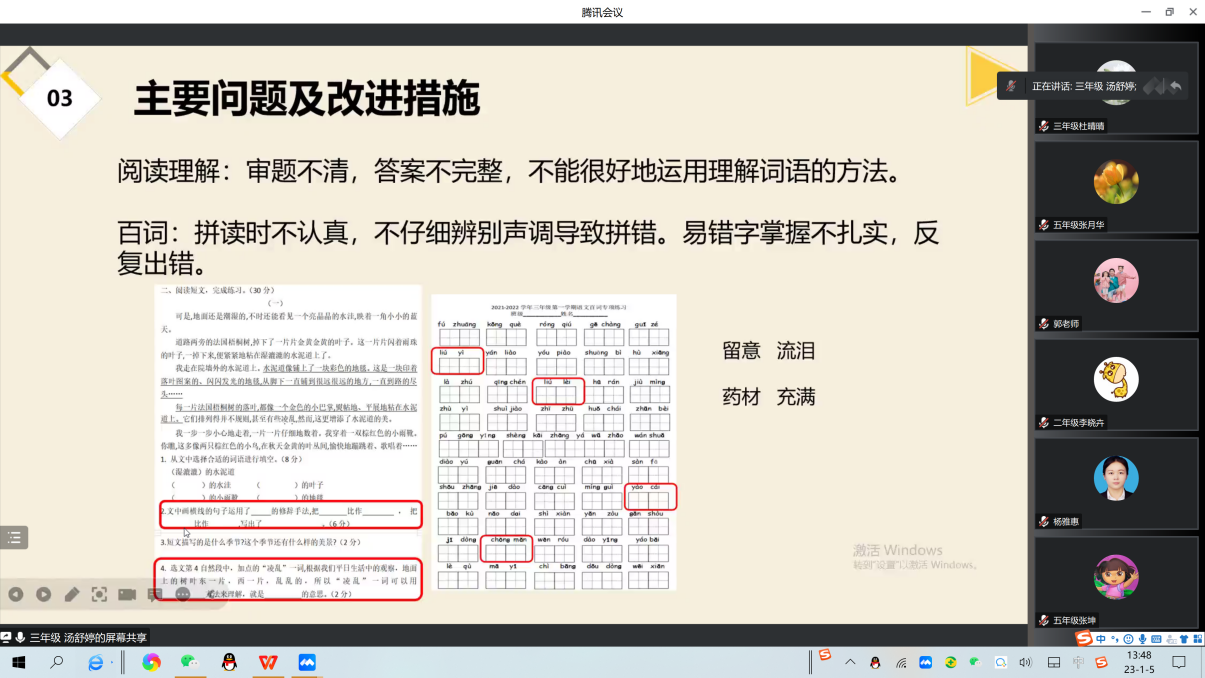The height and width of the screenshot is (678, 1205).
Task: Select participant tile 二年级李晓卉
Action: coord(1116,385)
